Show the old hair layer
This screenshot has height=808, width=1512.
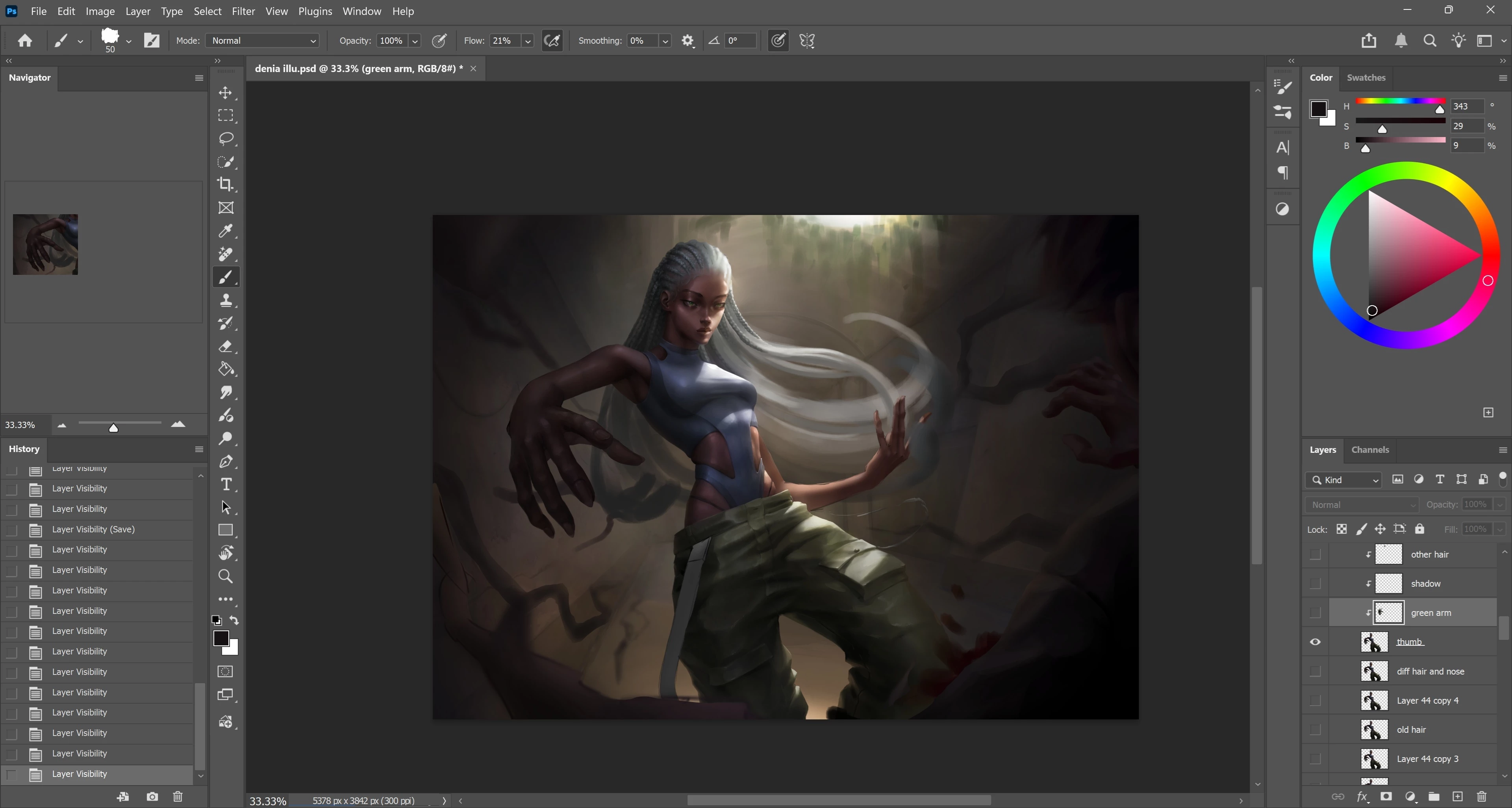[x=1315, y=729]
